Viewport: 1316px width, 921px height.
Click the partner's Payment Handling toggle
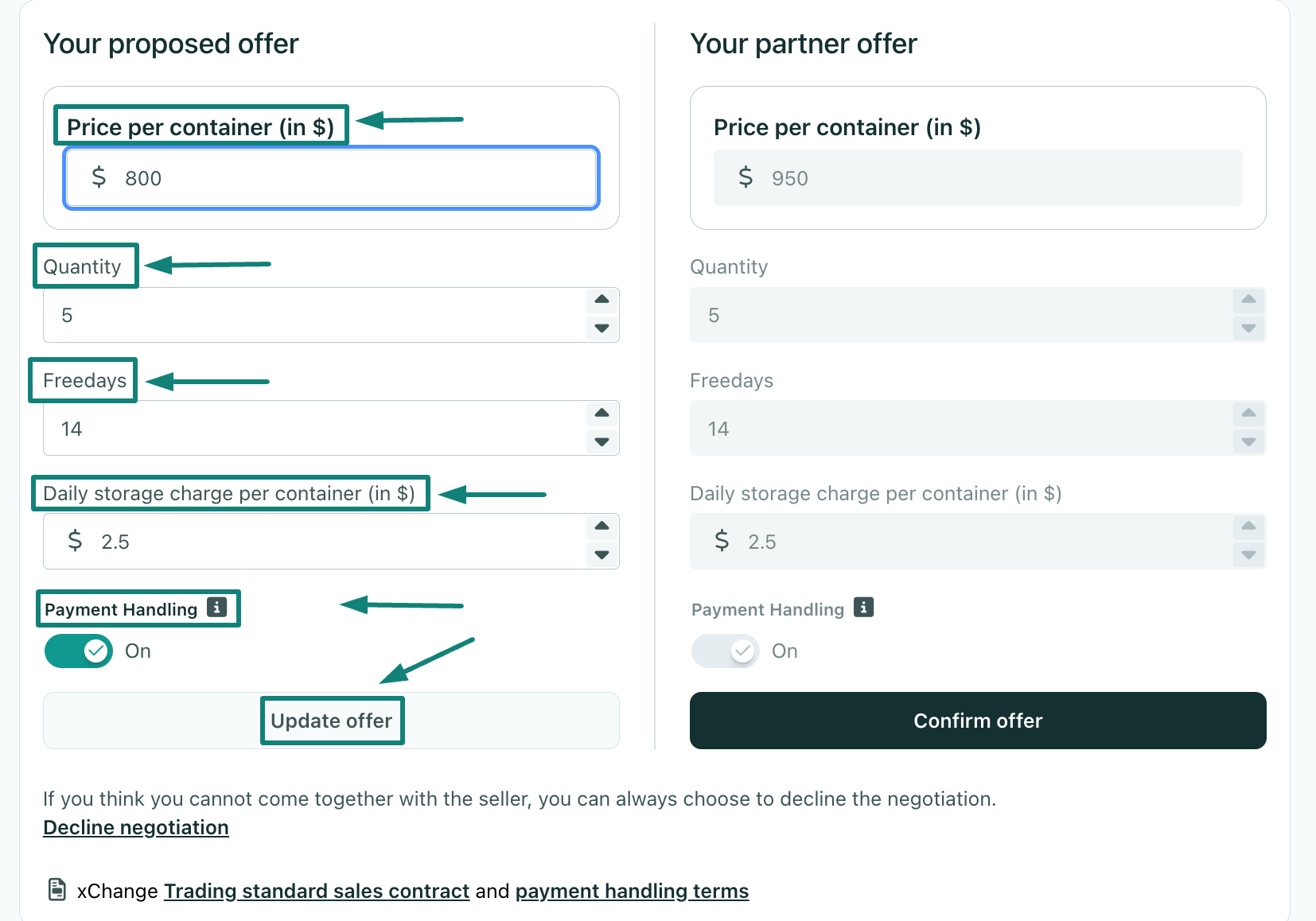point(726,651)
